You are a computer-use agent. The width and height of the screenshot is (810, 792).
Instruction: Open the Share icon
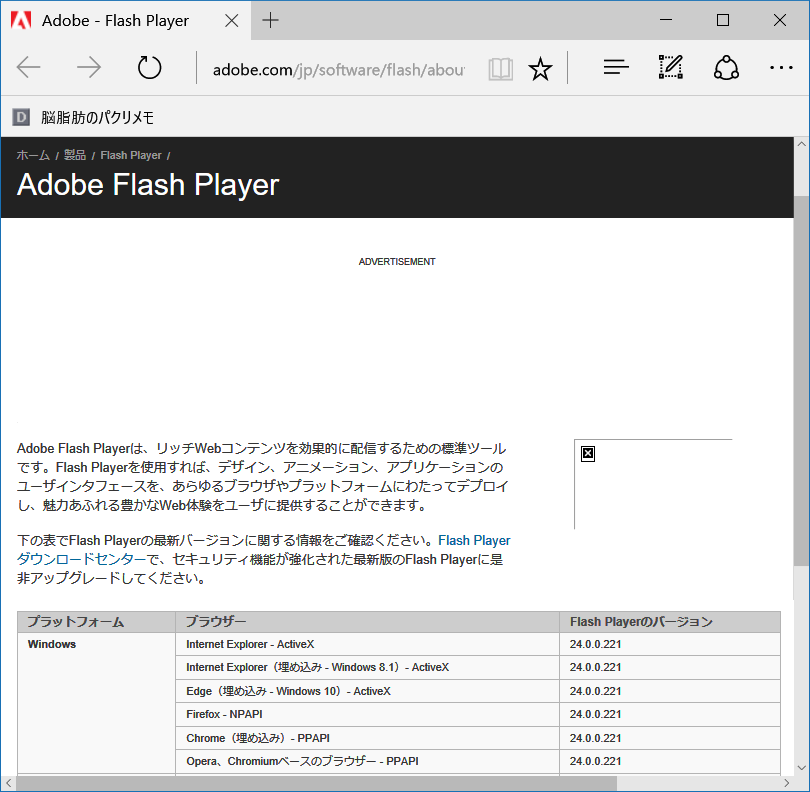[726, 68]
